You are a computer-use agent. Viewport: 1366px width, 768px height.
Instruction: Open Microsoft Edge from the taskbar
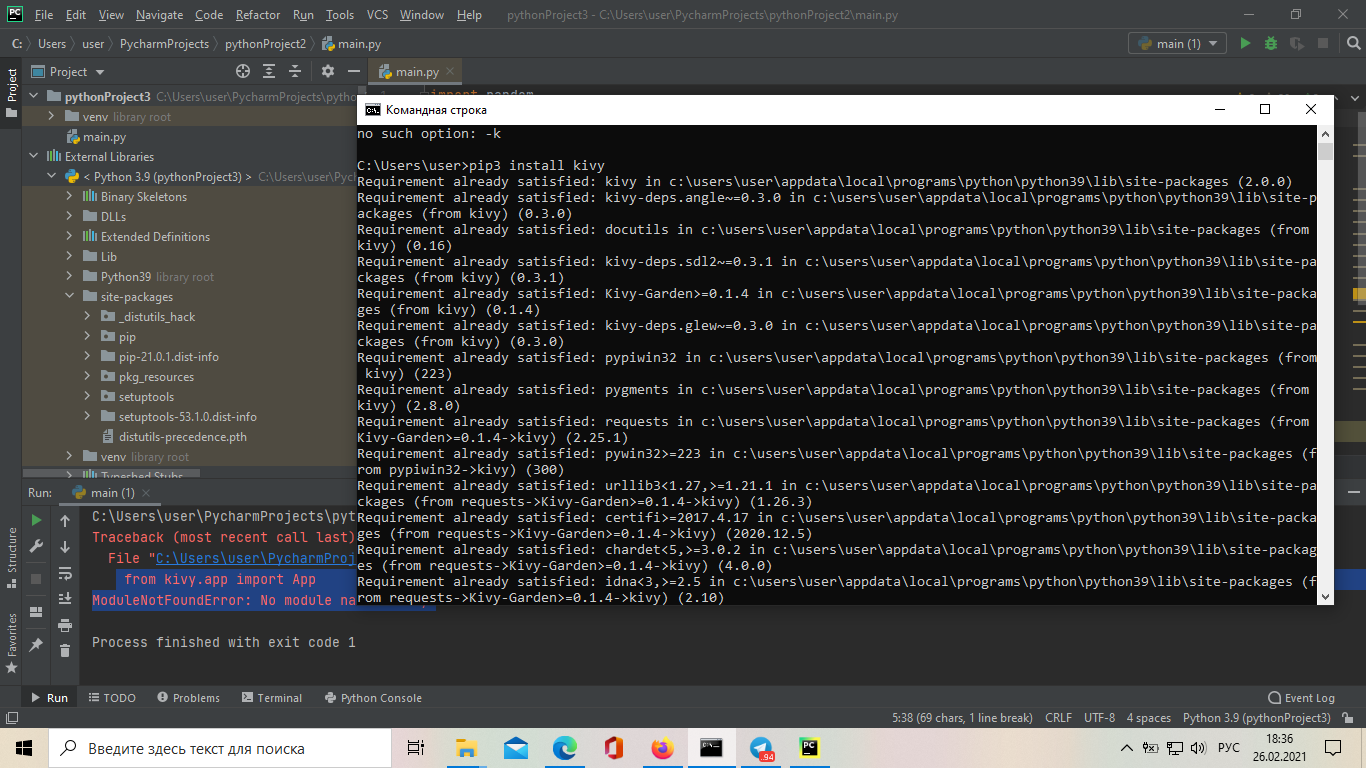pyautogui.click(x=565, y=748)
